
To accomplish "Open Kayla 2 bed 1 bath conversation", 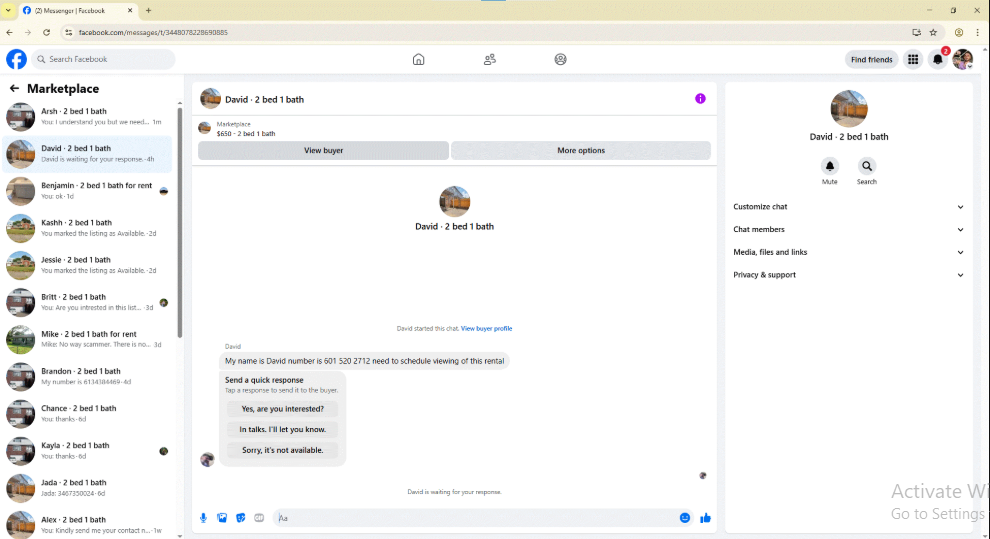I will [x=87, y=451].
